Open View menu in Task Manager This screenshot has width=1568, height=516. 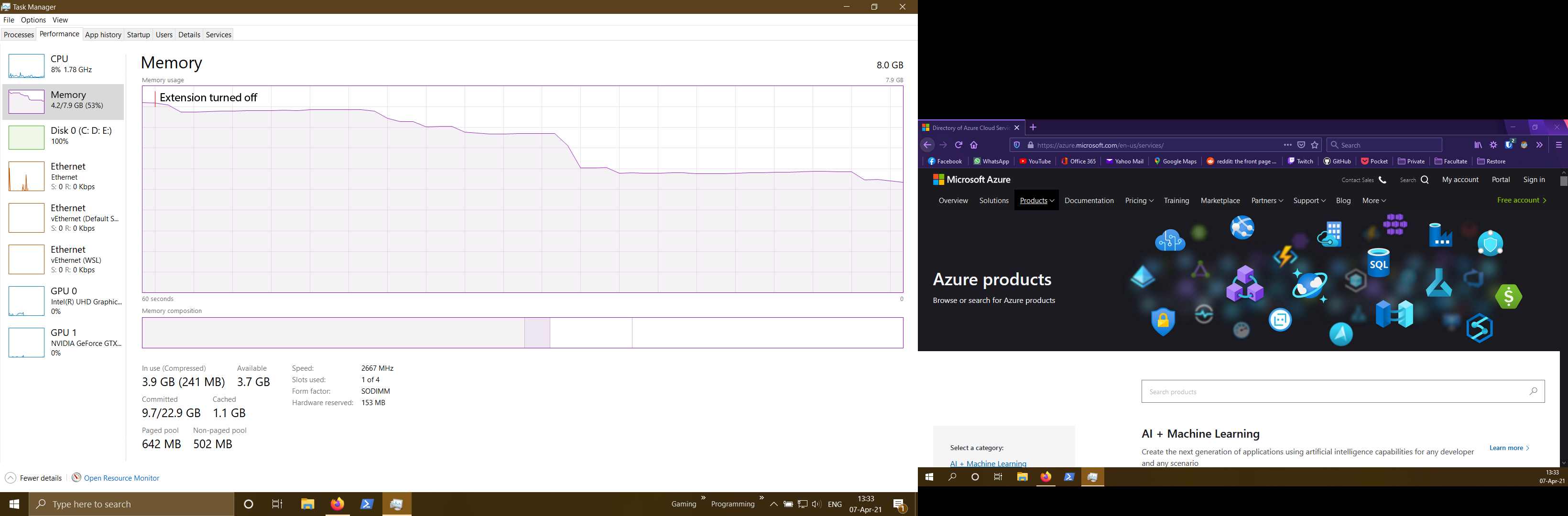[60, 20]
